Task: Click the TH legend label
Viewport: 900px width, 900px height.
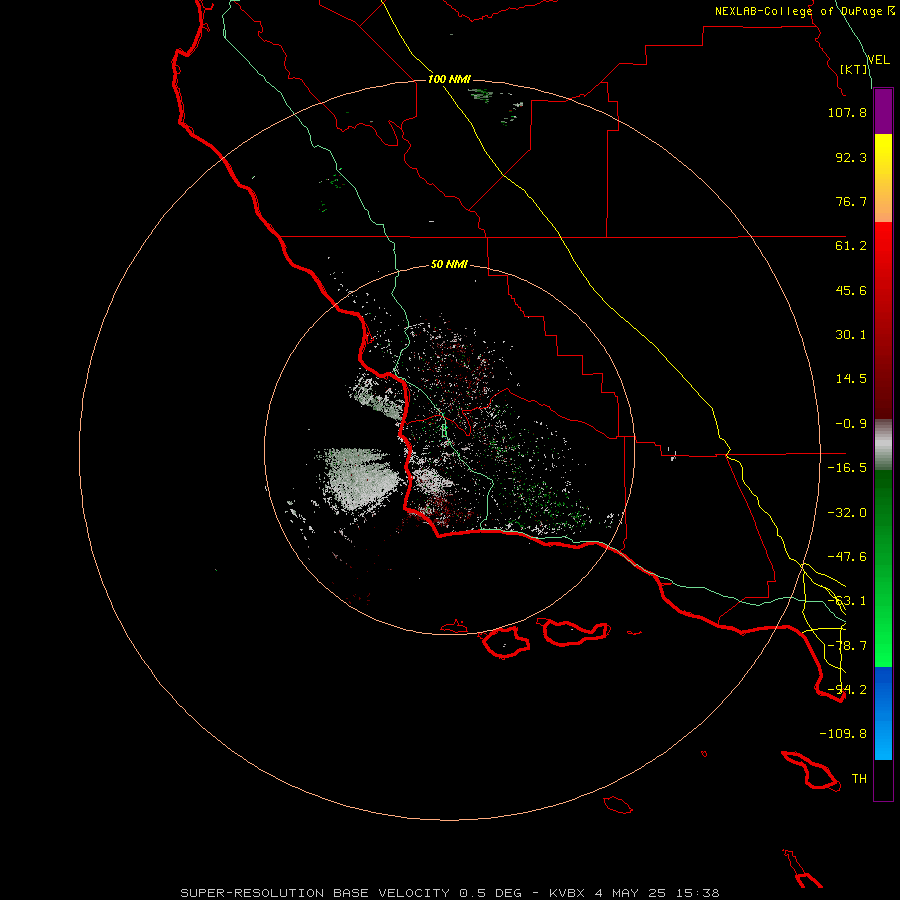Action: tap(859, 779)
